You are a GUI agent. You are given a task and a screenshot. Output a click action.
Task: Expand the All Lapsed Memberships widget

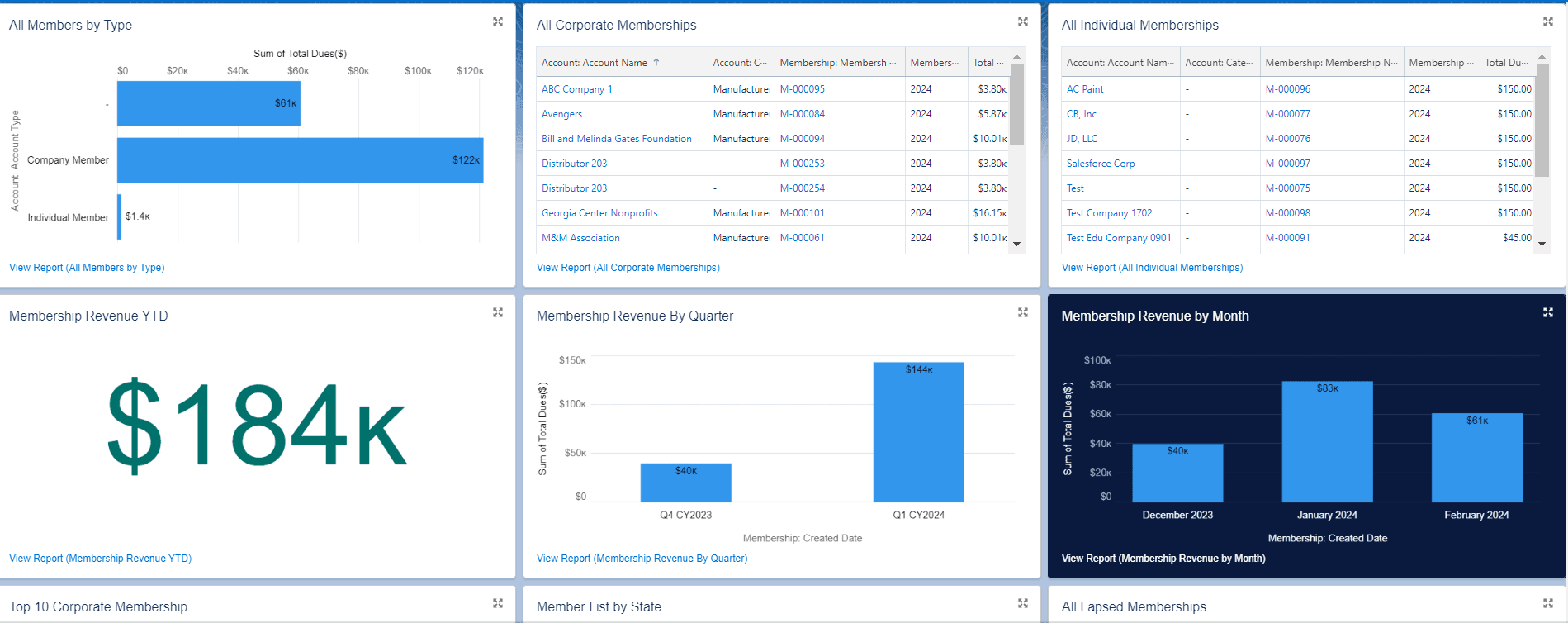[1548, 603]
